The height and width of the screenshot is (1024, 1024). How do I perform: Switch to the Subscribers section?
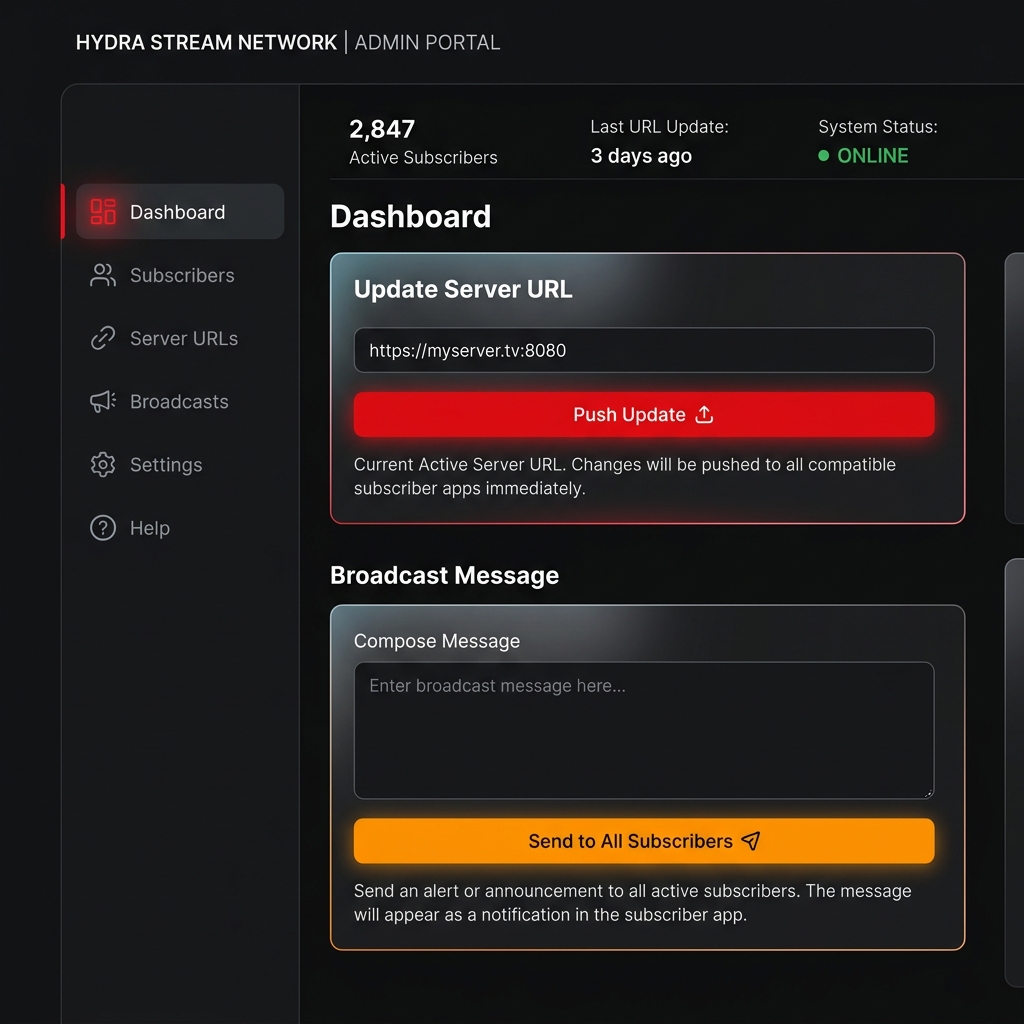[182, 275]
